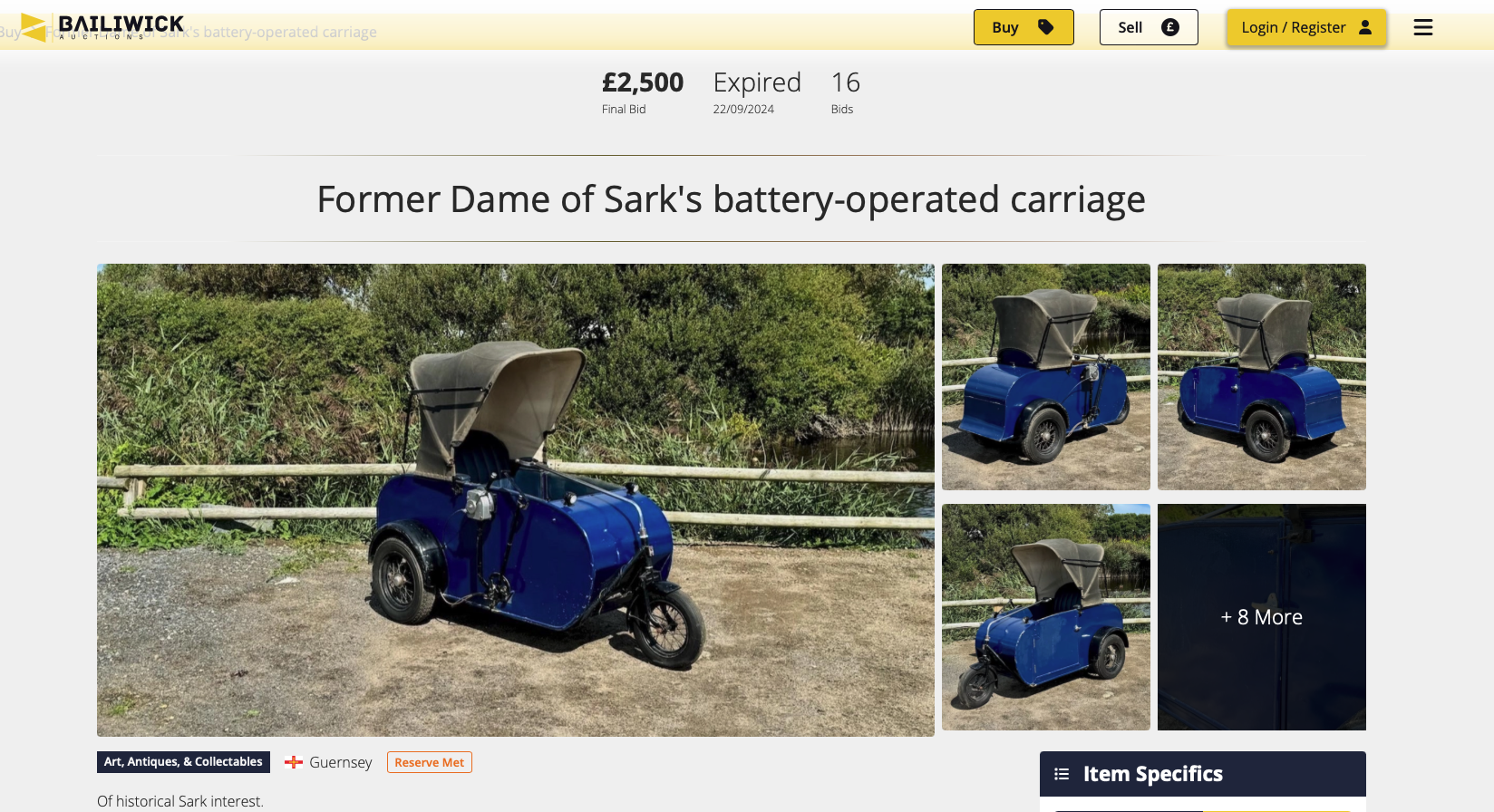Click the user icon in Login / Register
The height and width of the screenshot is (812, 1494).
[x=1365, y=27]
